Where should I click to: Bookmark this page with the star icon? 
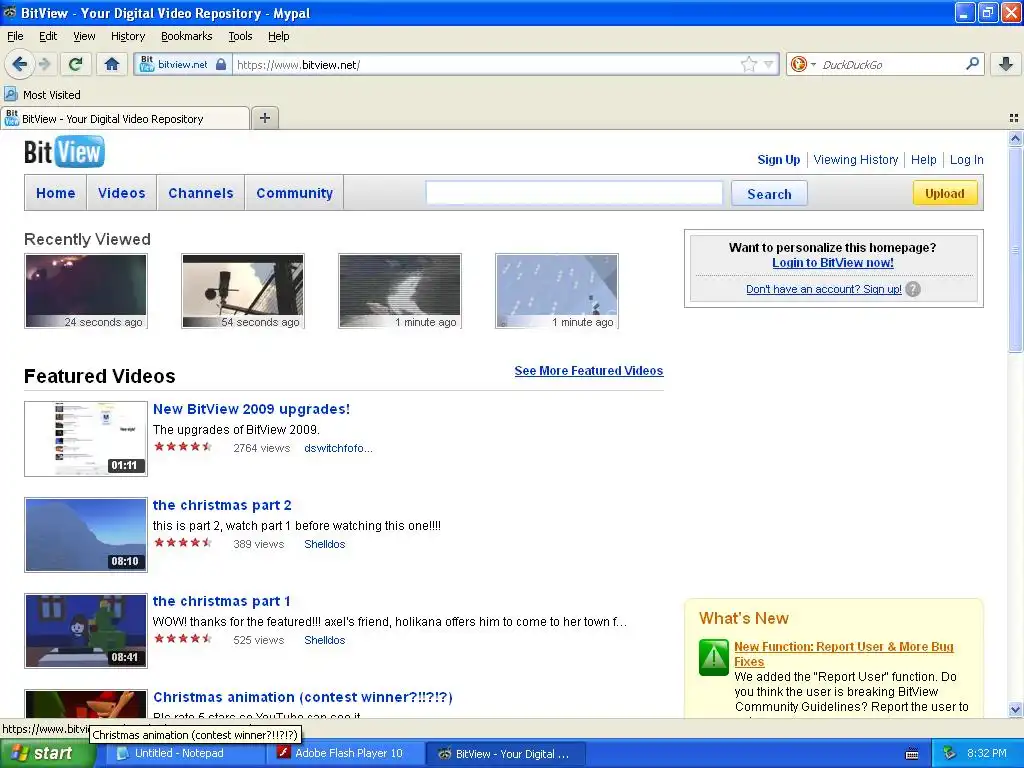click(x=748, y=64)
